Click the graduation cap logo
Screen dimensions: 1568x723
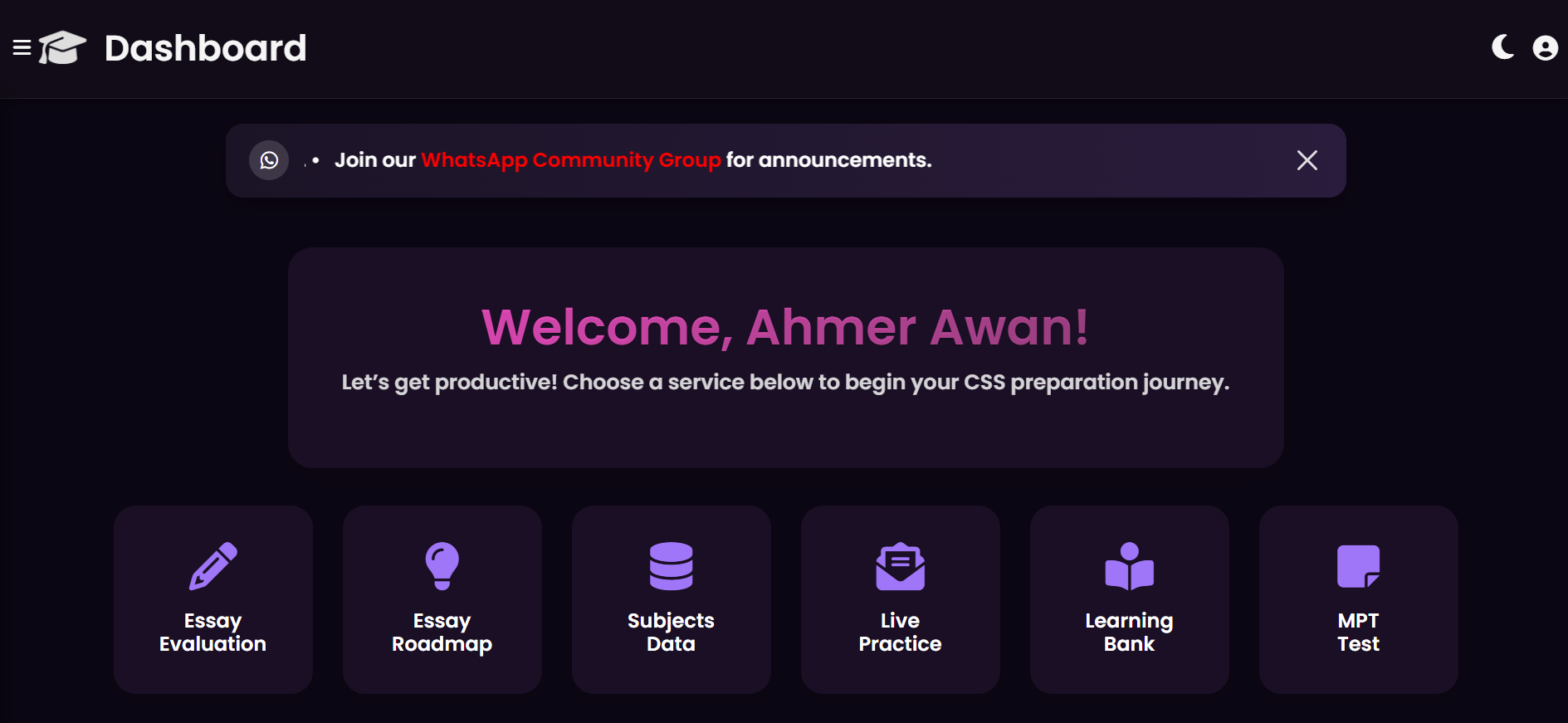(x=62, y=48)
